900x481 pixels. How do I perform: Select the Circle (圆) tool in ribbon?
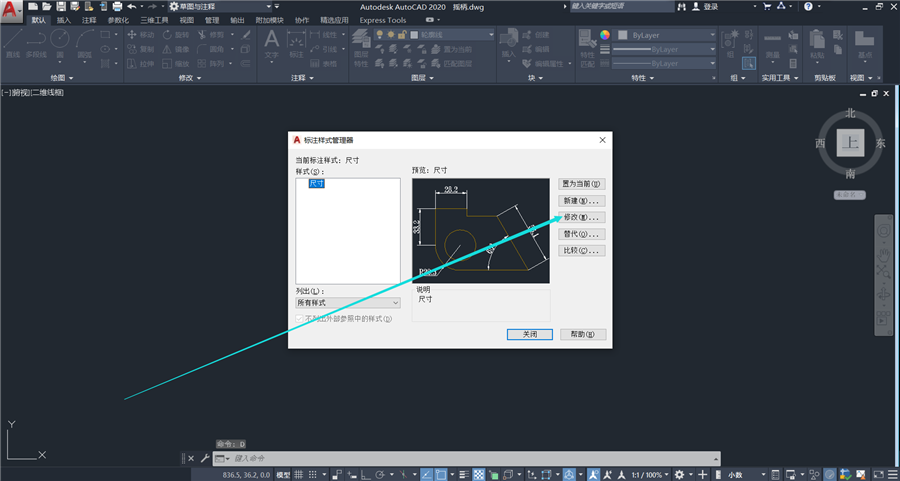tap(60, 44)
